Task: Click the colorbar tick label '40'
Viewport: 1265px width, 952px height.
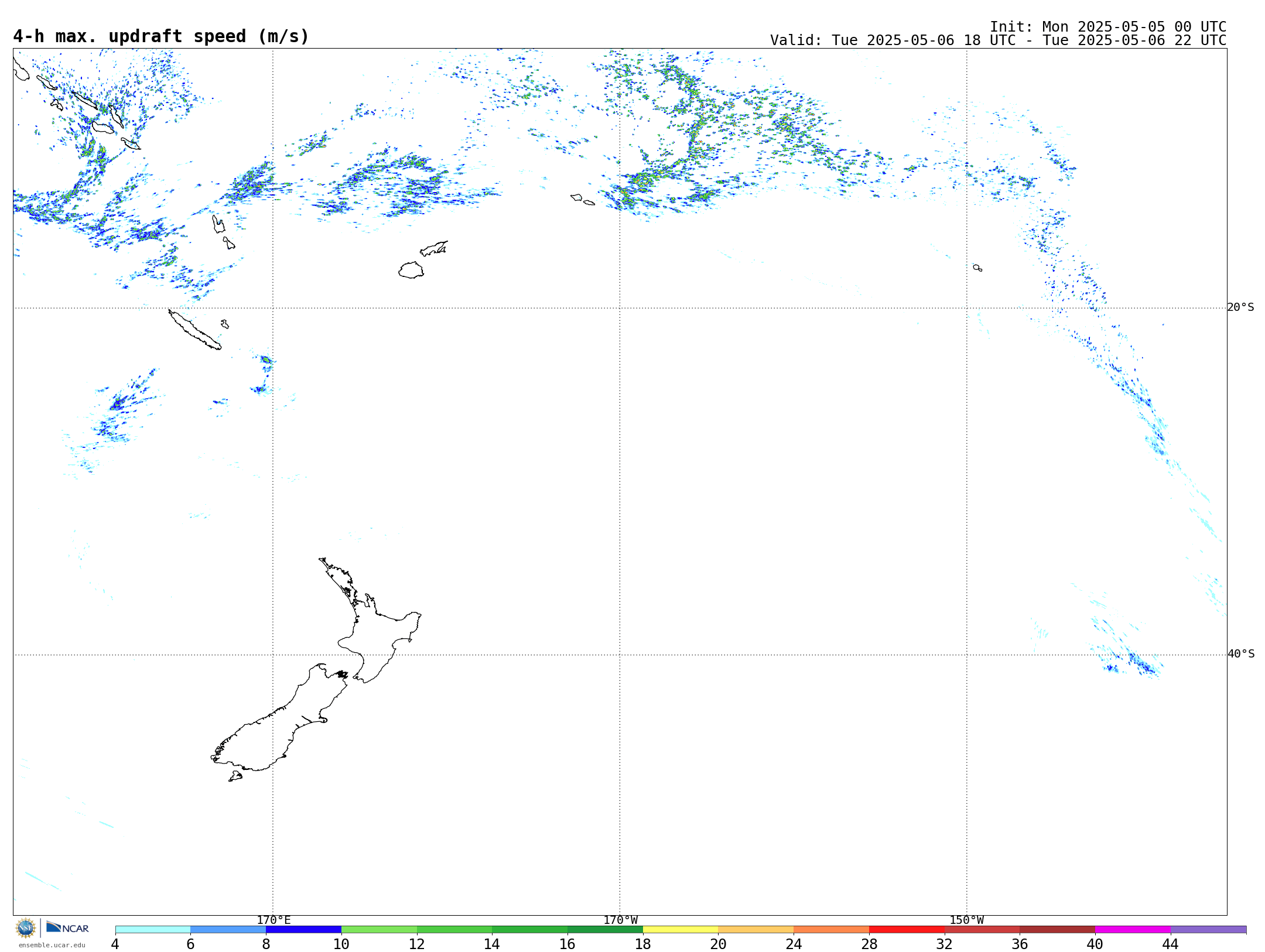Action: 1095,944
